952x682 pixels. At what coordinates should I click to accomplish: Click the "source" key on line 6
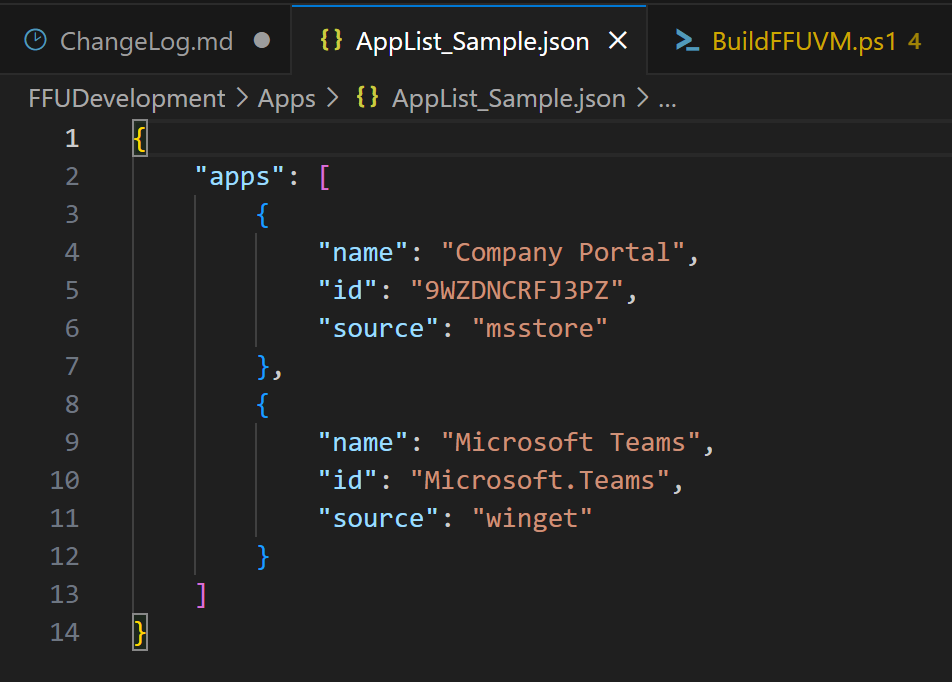point(378,329)
